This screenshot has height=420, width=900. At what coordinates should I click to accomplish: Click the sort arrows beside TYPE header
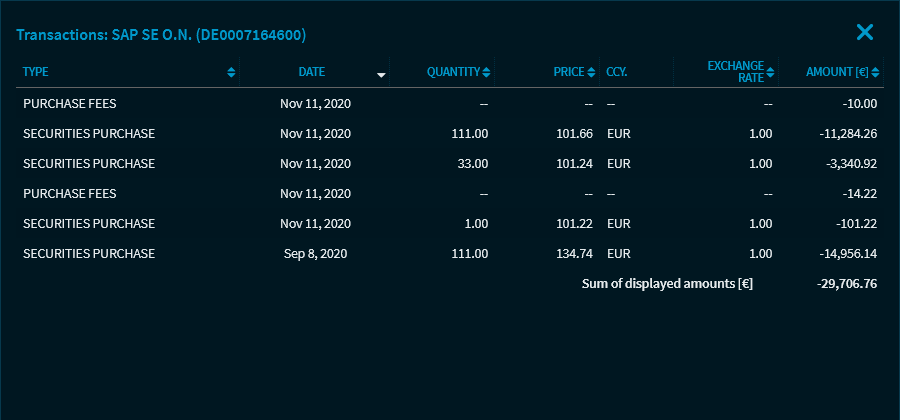232,72
